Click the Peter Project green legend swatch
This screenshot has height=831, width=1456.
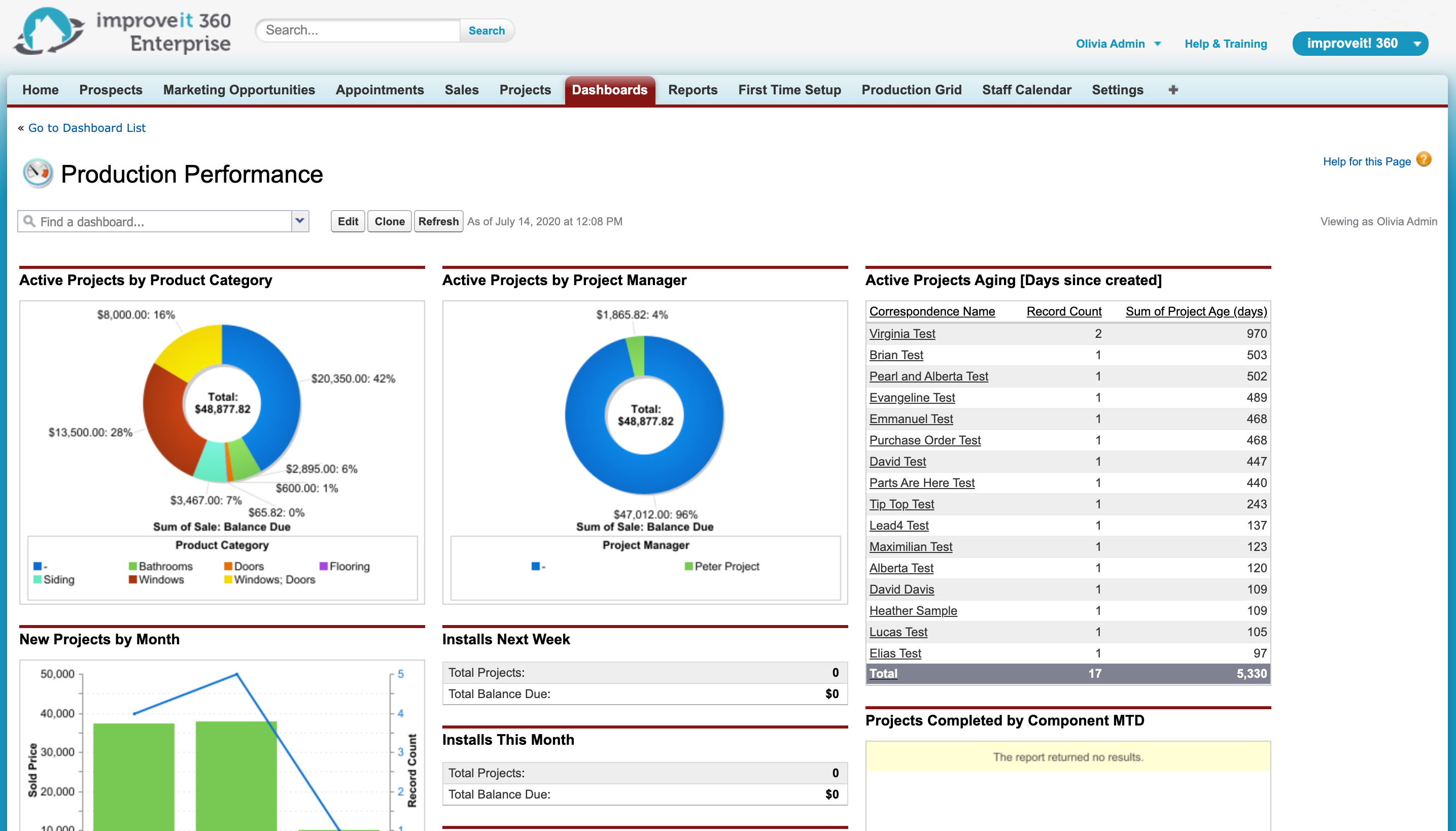tap(688, 566)
